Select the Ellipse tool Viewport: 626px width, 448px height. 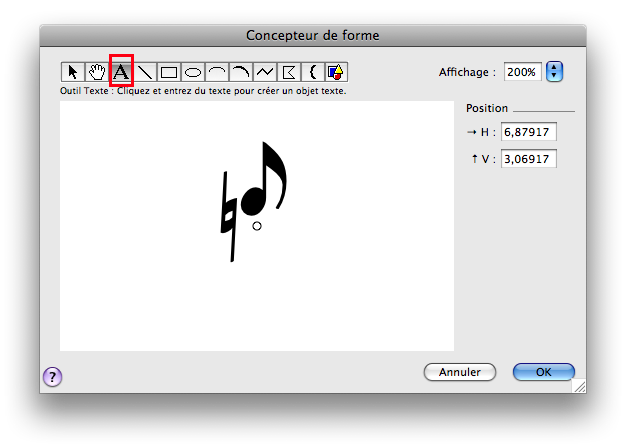click(x=193, y=72)
